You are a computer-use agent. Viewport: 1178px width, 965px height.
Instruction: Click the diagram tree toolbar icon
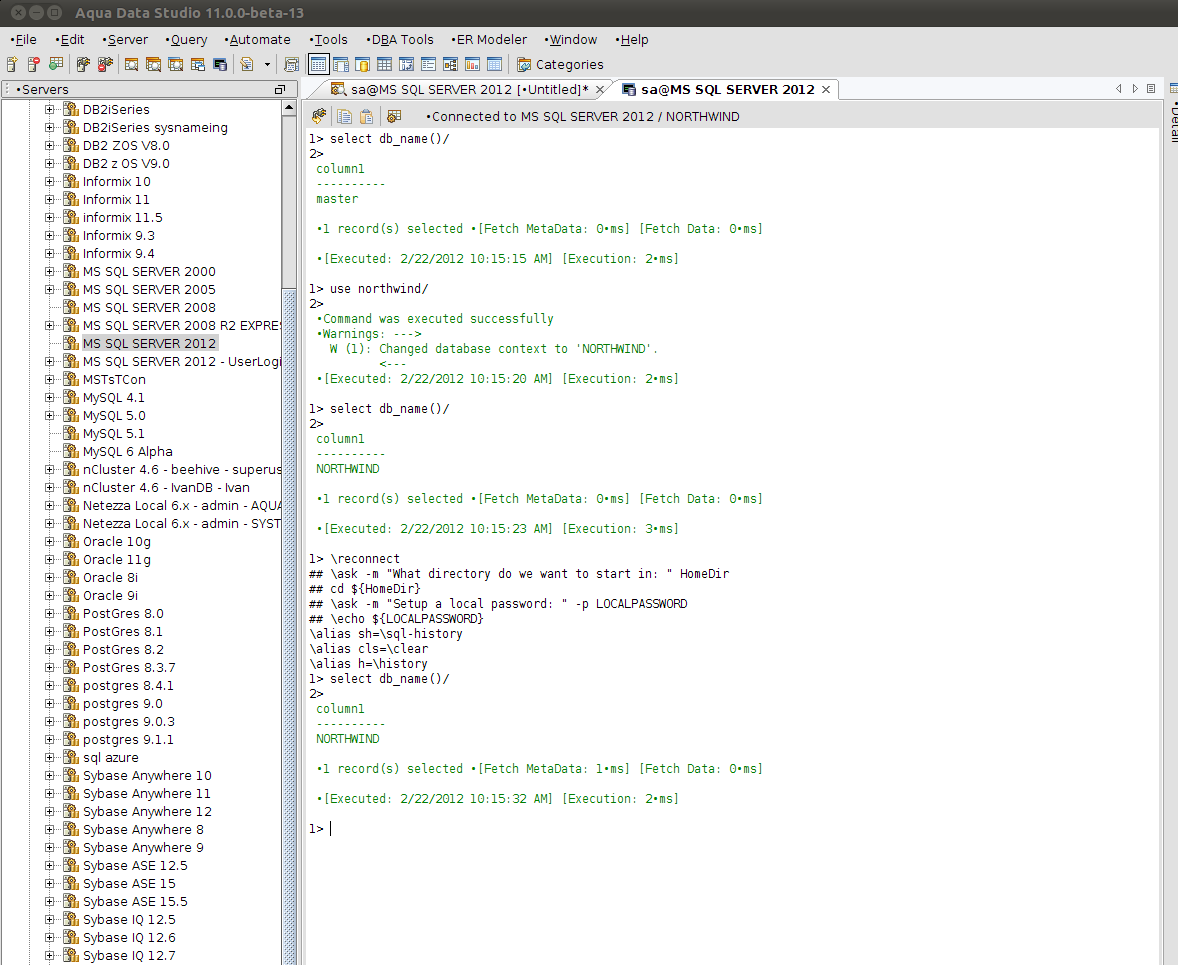click(451, 65)
